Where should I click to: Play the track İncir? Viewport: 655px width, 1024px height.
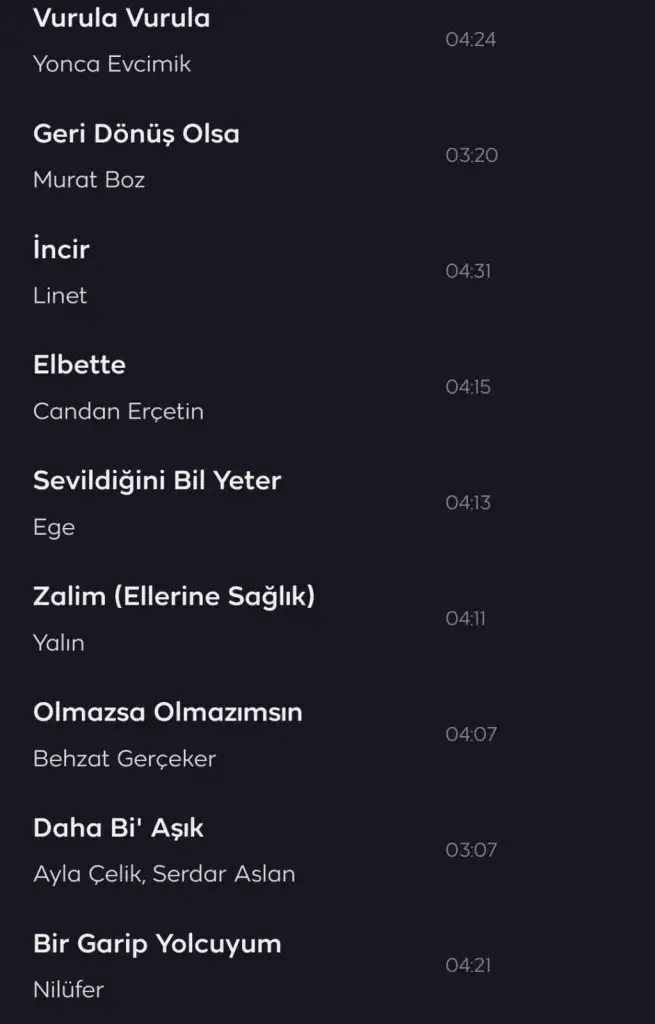[x=61, y=250]
